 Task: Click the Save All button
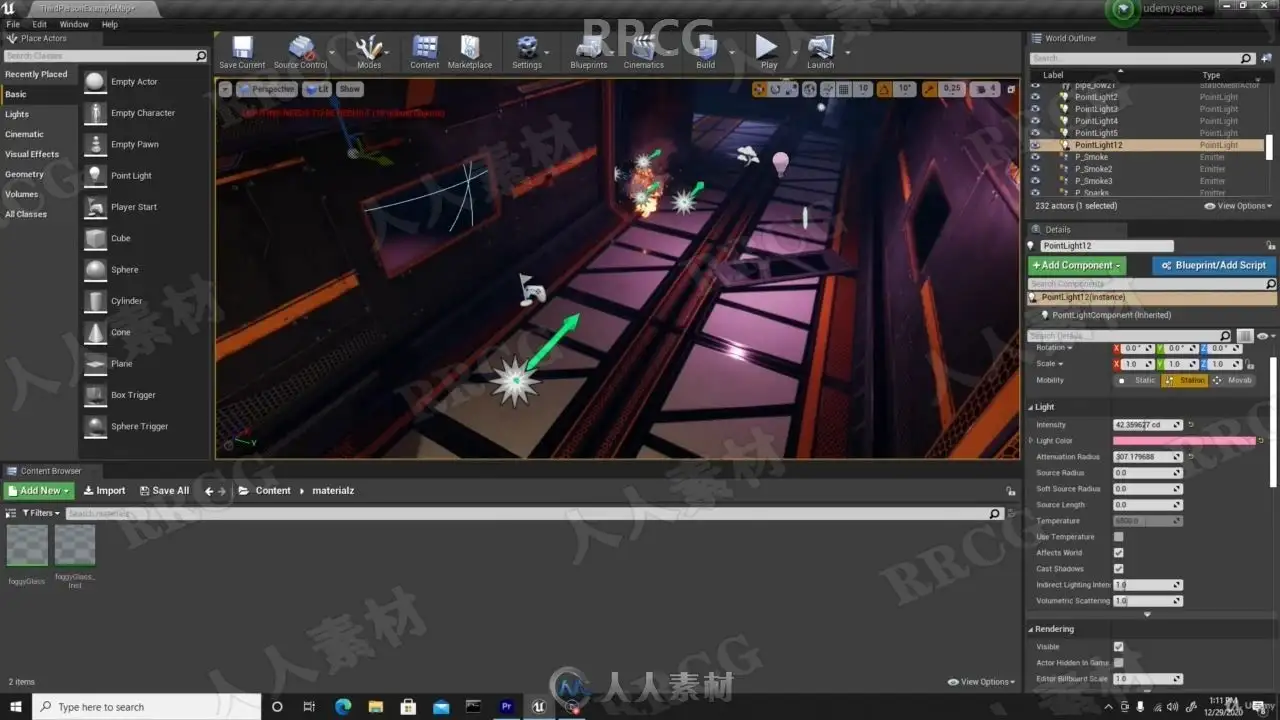163,491
